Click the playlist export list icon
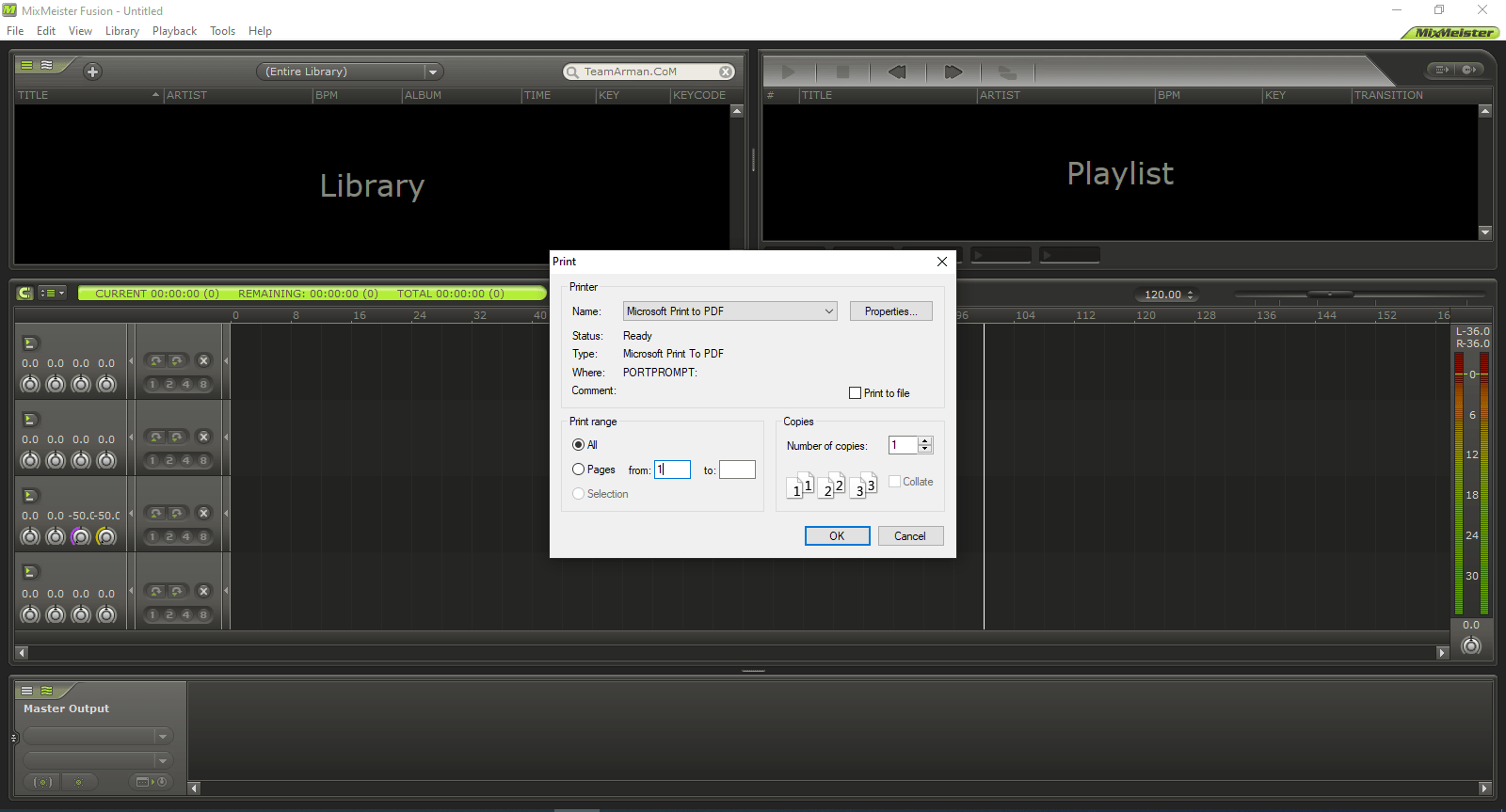This screenshot has width=1506, height=812. (1442, 70)
